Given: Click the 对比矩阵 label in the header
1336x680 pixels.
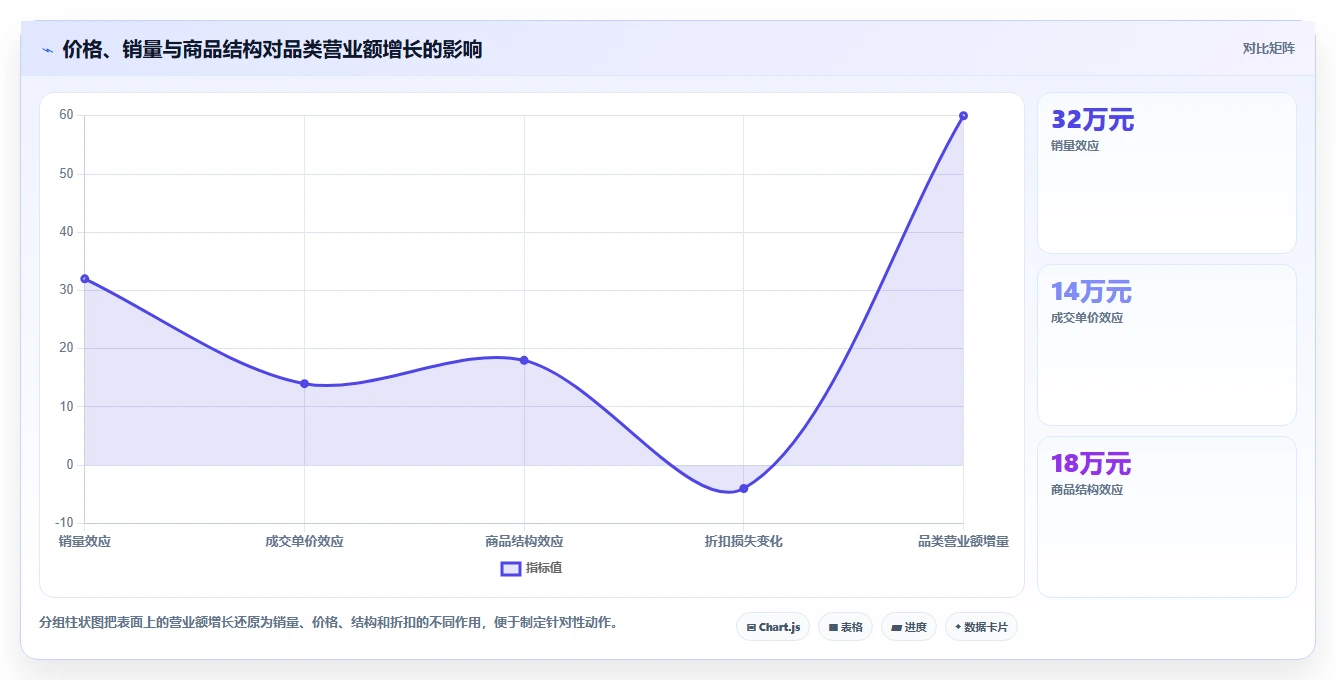Looking at the screenshot, I should pos(1268,49).
